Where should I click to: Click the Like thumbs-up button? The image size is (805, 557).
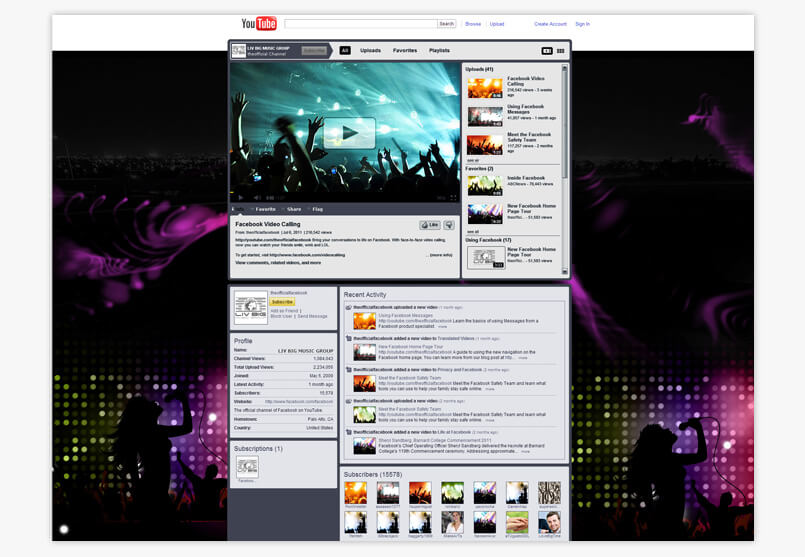(430, 225)
